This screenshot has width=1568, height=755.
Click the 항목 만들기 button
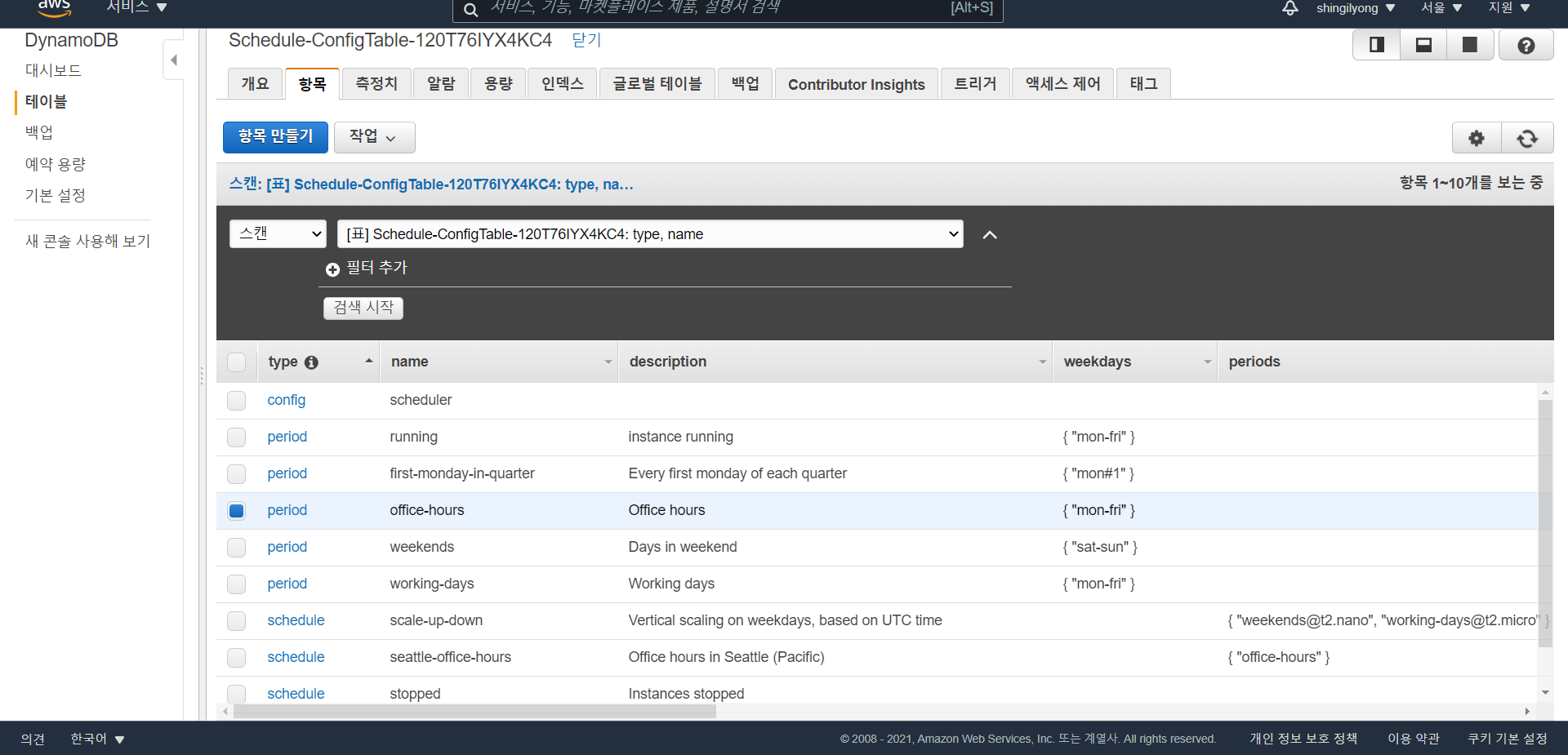275,137
